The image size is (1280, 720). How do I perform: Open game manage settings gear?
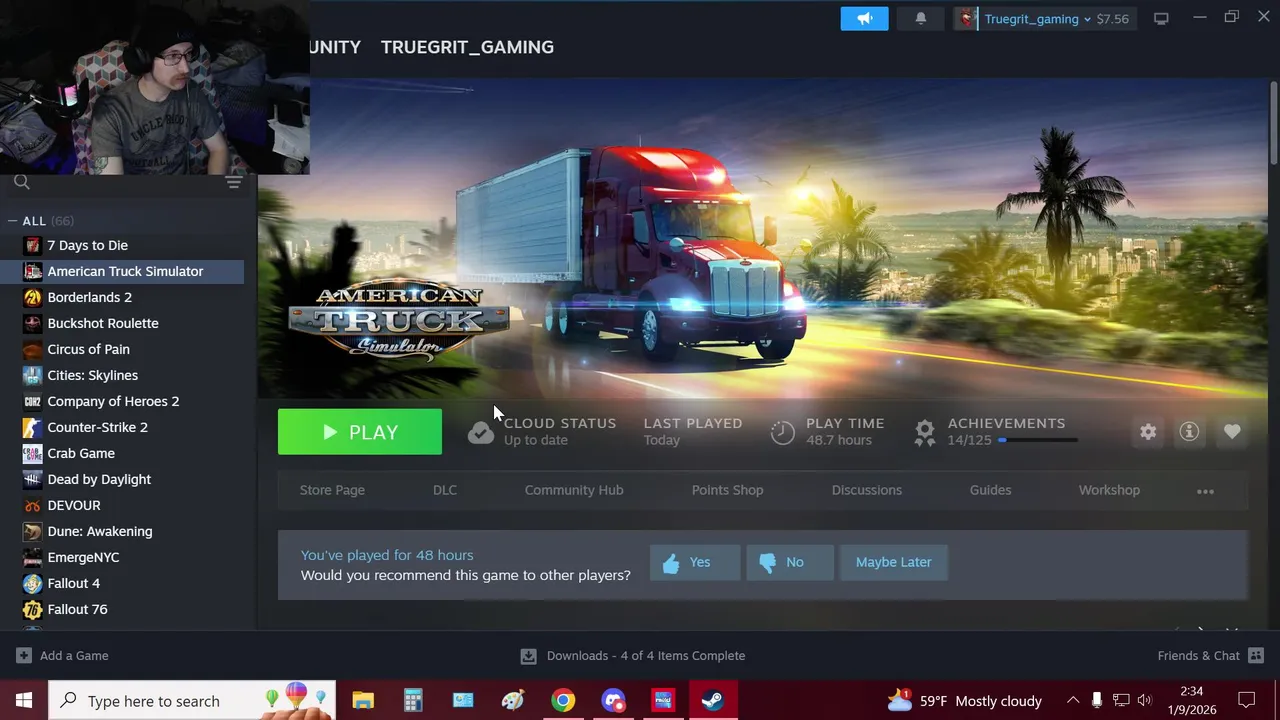(1148, 432)
